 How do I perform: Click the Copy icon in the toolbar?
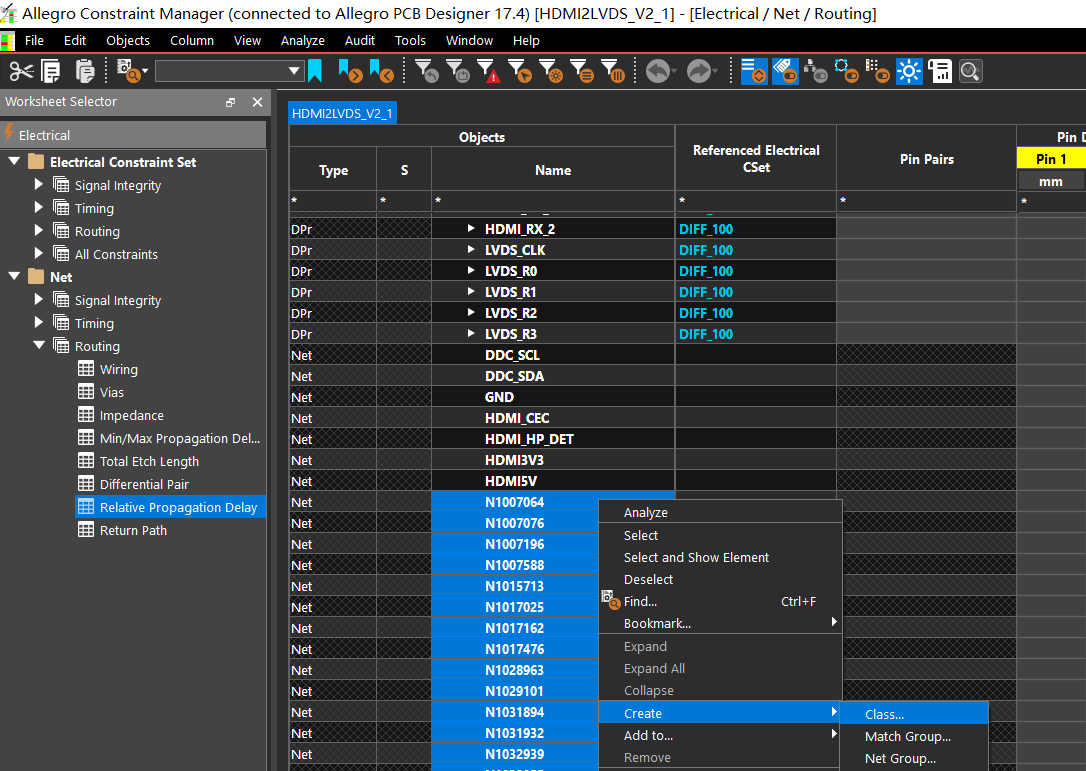(51, 71)
